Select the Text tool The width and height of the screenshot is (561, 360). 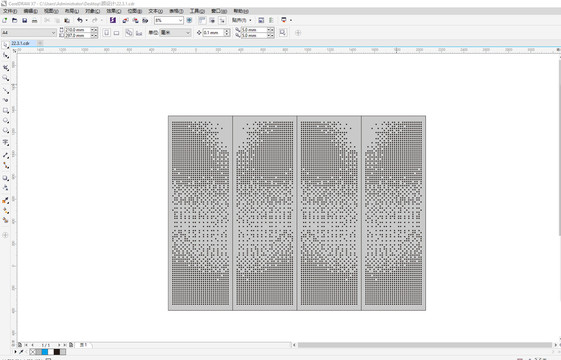[5, 142]
